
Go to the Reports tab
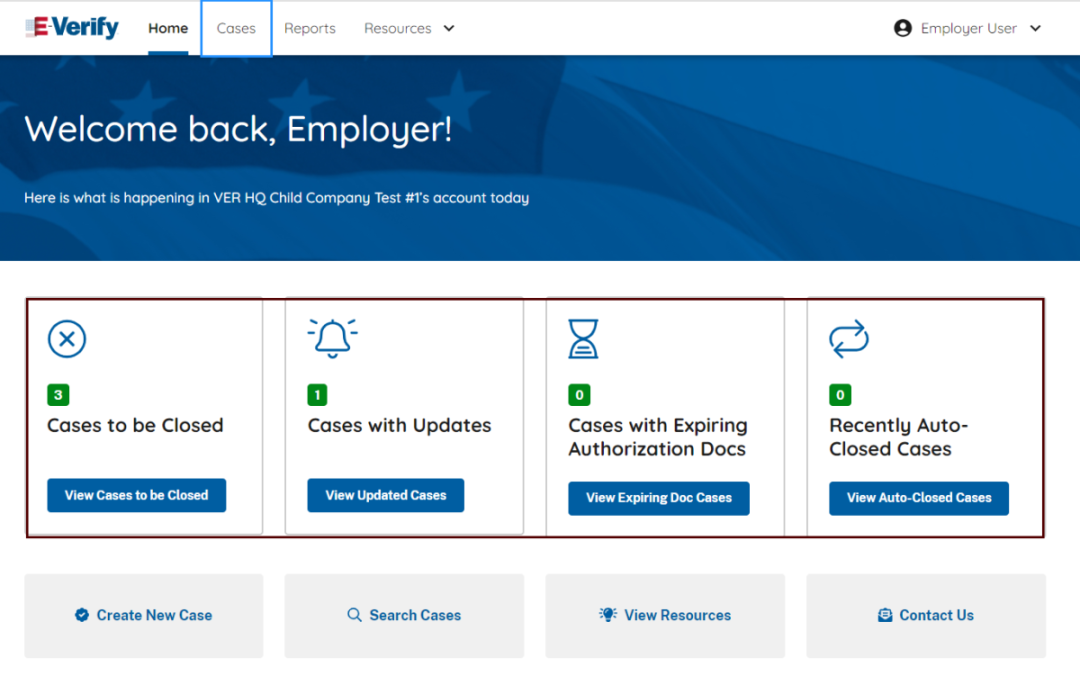(x=310, y=28)
